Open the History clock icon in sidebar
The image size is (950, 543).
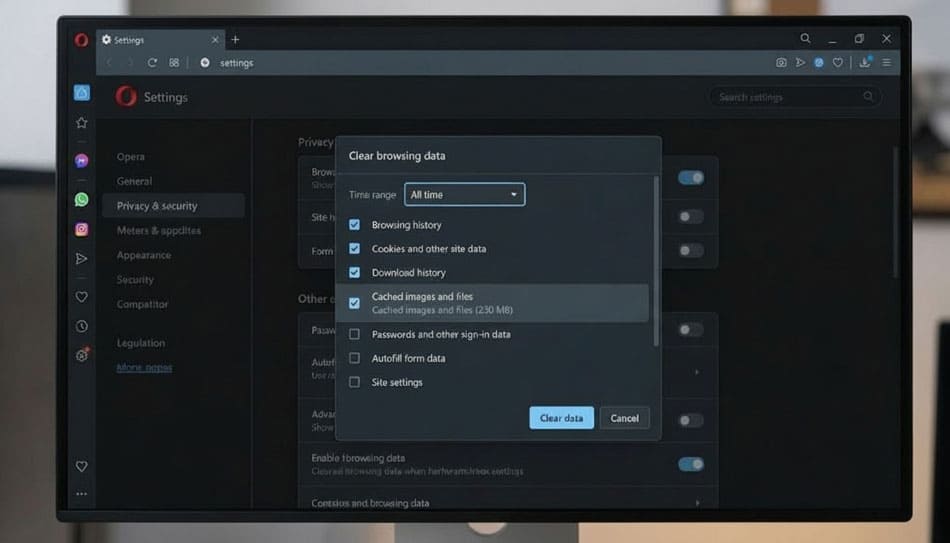click(x=82, y=326)
